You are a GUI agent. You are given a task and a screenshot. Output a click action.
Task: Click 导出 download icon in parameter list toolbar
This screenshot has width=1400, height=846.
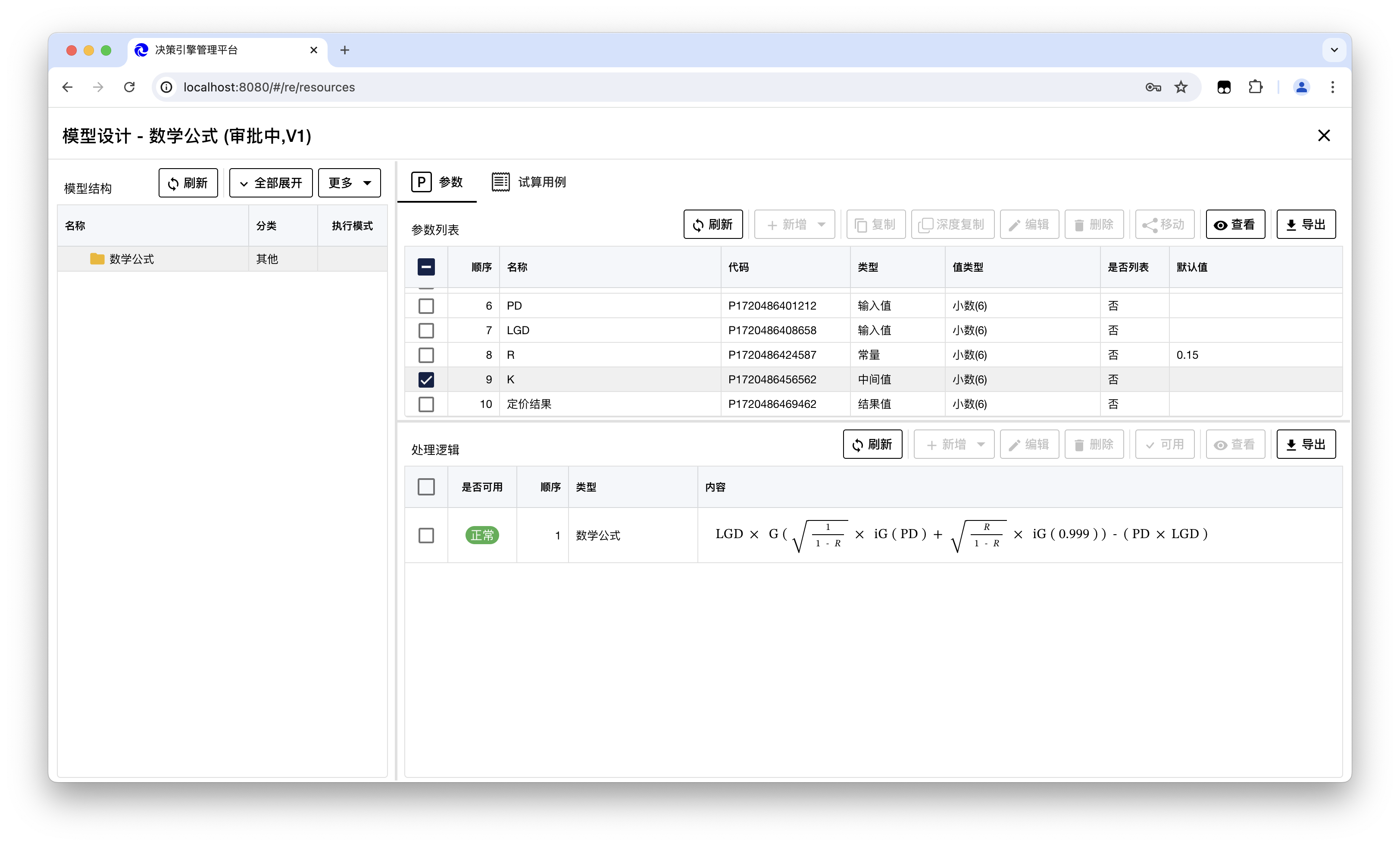click(1291, 225)
